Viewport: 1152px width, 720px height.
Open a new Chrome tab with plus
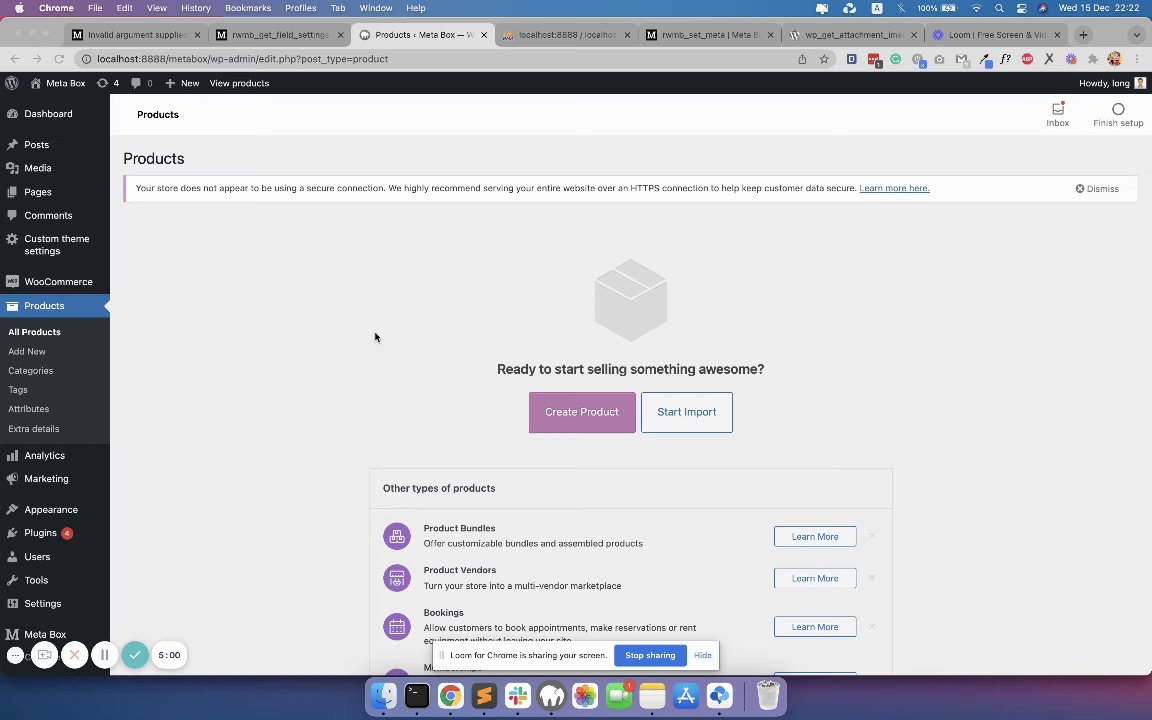coord(1083,35)
